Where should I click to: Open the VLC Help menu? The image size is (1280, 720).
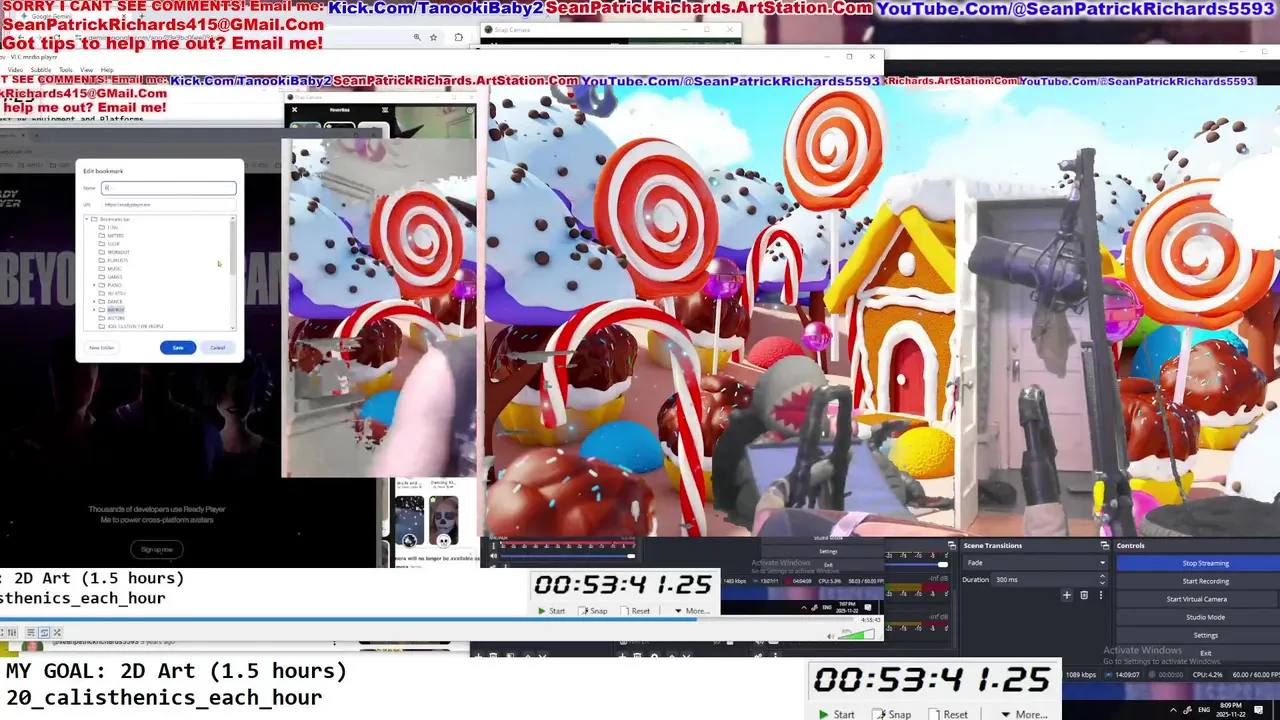tap(107, 70)
